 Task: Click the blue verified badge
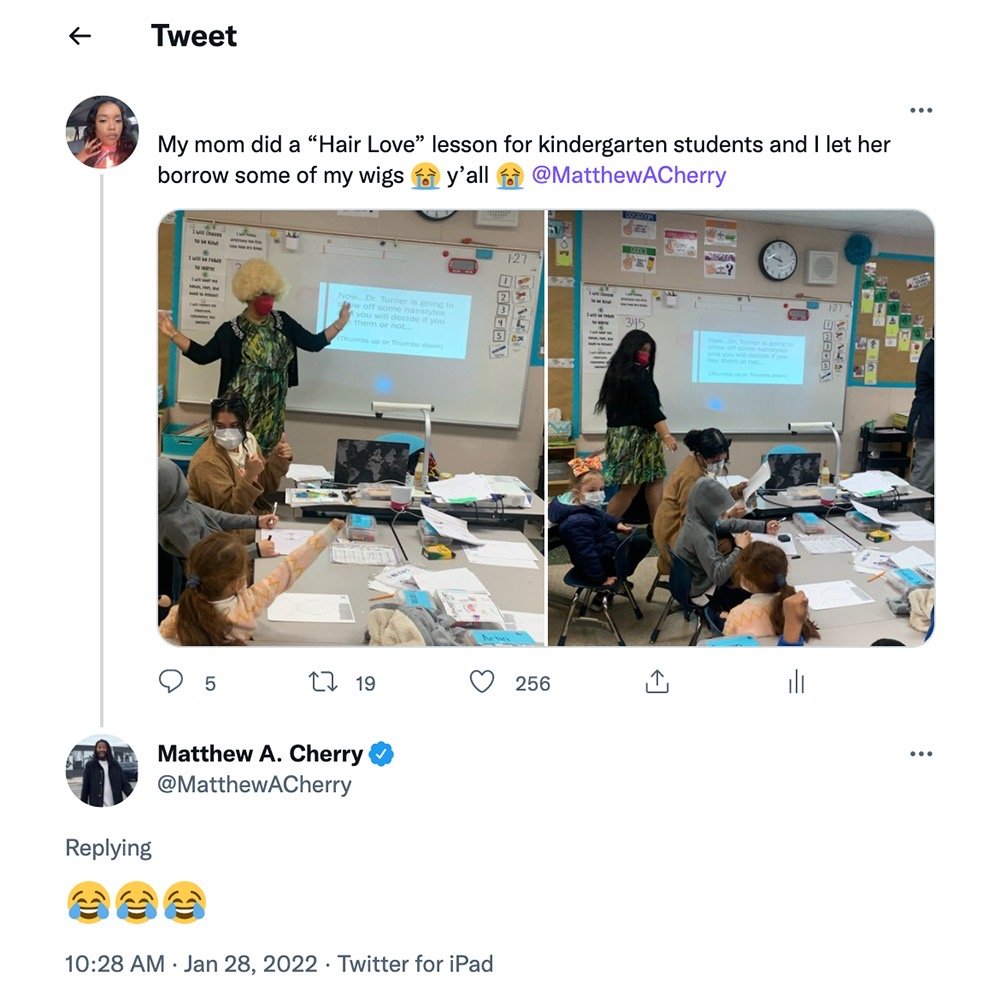(381, 754)
